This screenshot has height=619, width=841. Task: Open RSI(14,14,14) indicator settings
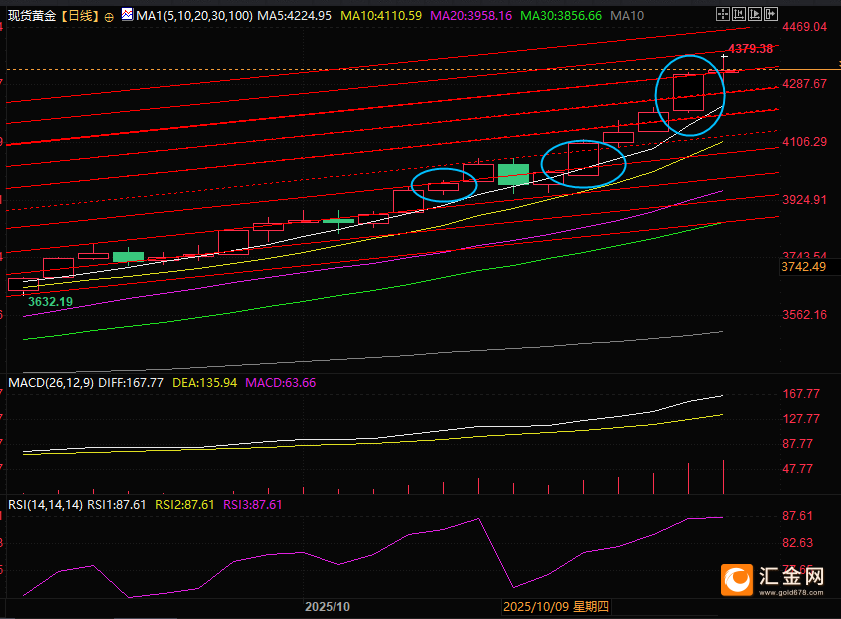[45, 505]
